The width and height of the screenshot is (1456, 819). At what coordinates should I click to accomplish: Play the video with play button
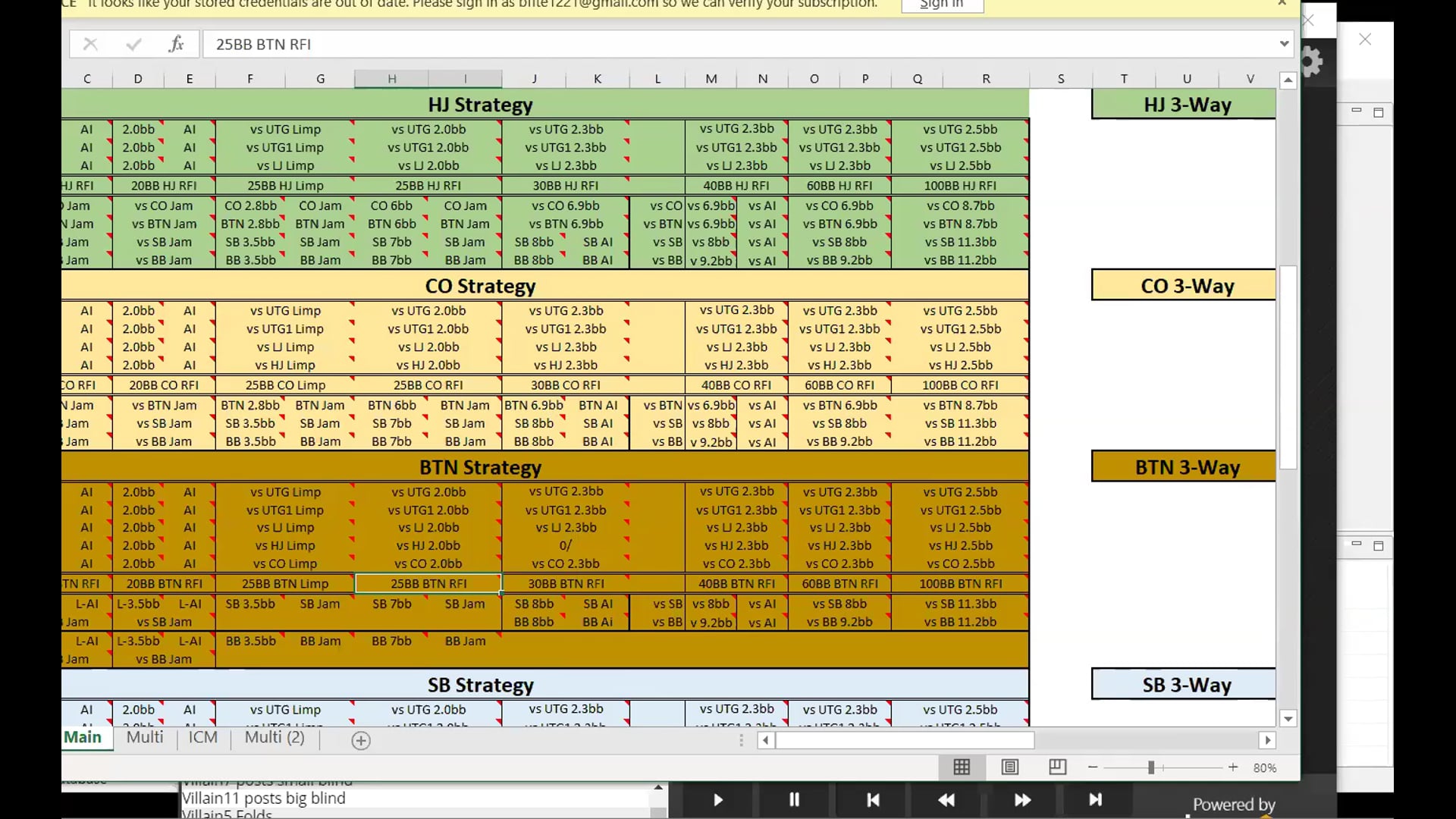click(717, 800)
